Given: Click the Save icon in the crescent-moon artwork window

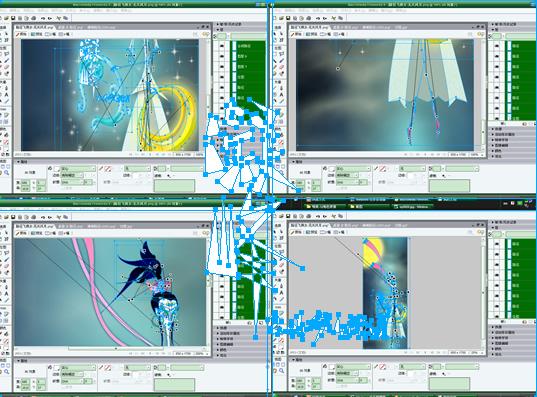Looking at the screenshot, I should [13, 18].
